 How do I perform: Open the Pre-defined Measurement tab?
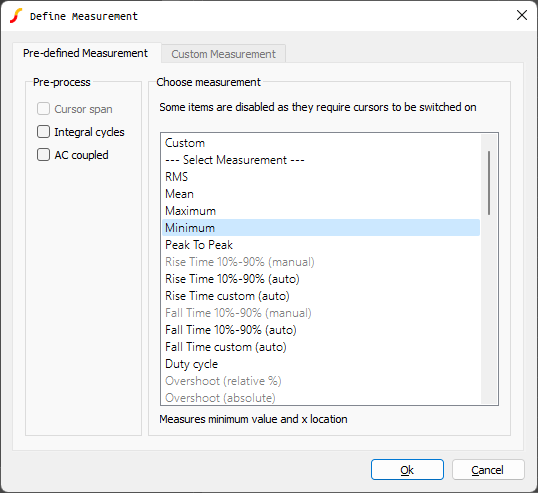[85, 53]
